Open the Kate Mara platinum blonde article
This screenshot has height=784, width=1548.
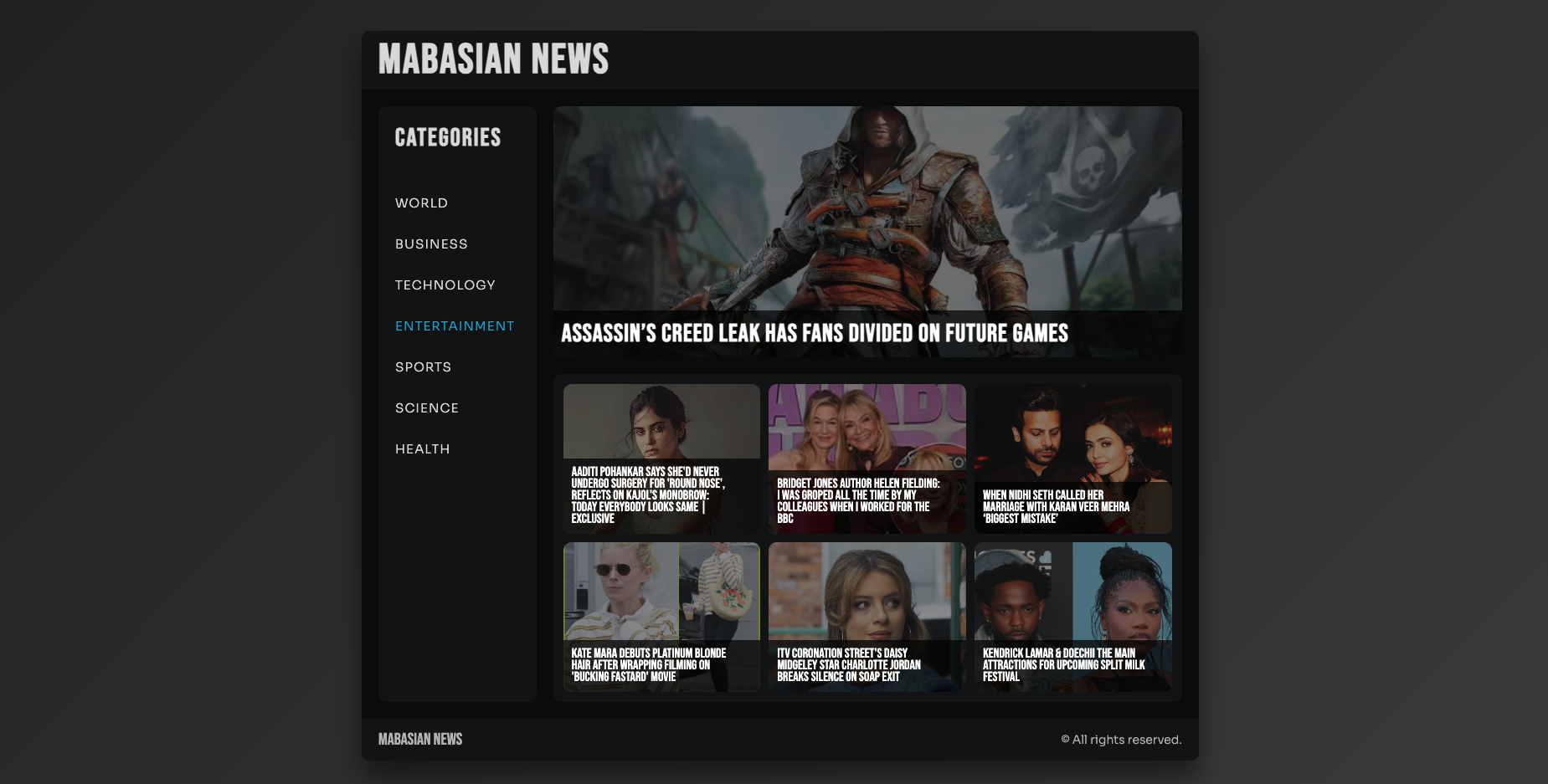pyautogui.click(x=661, y=617)
